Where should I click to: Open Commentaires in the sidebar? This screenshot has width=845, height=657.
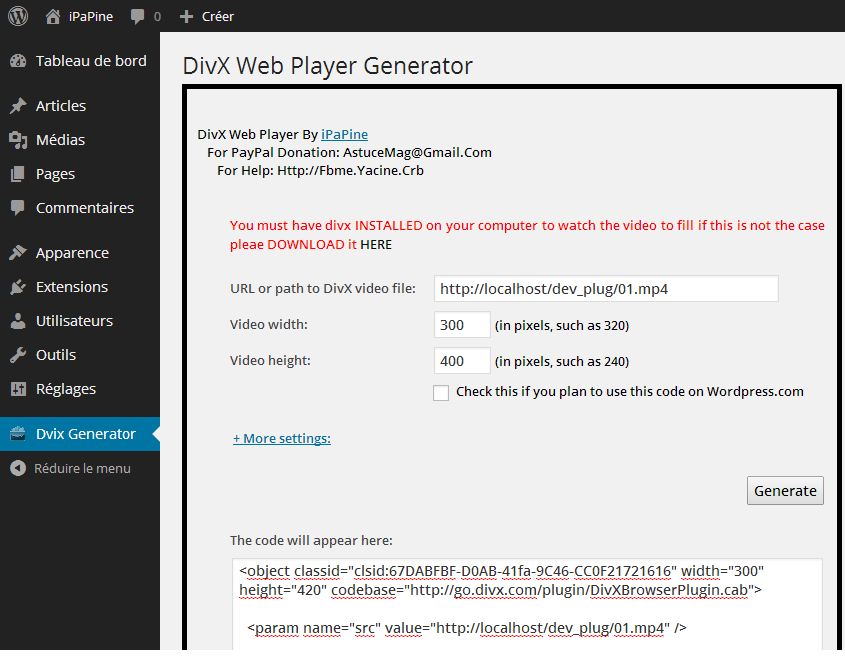[80, 208]
